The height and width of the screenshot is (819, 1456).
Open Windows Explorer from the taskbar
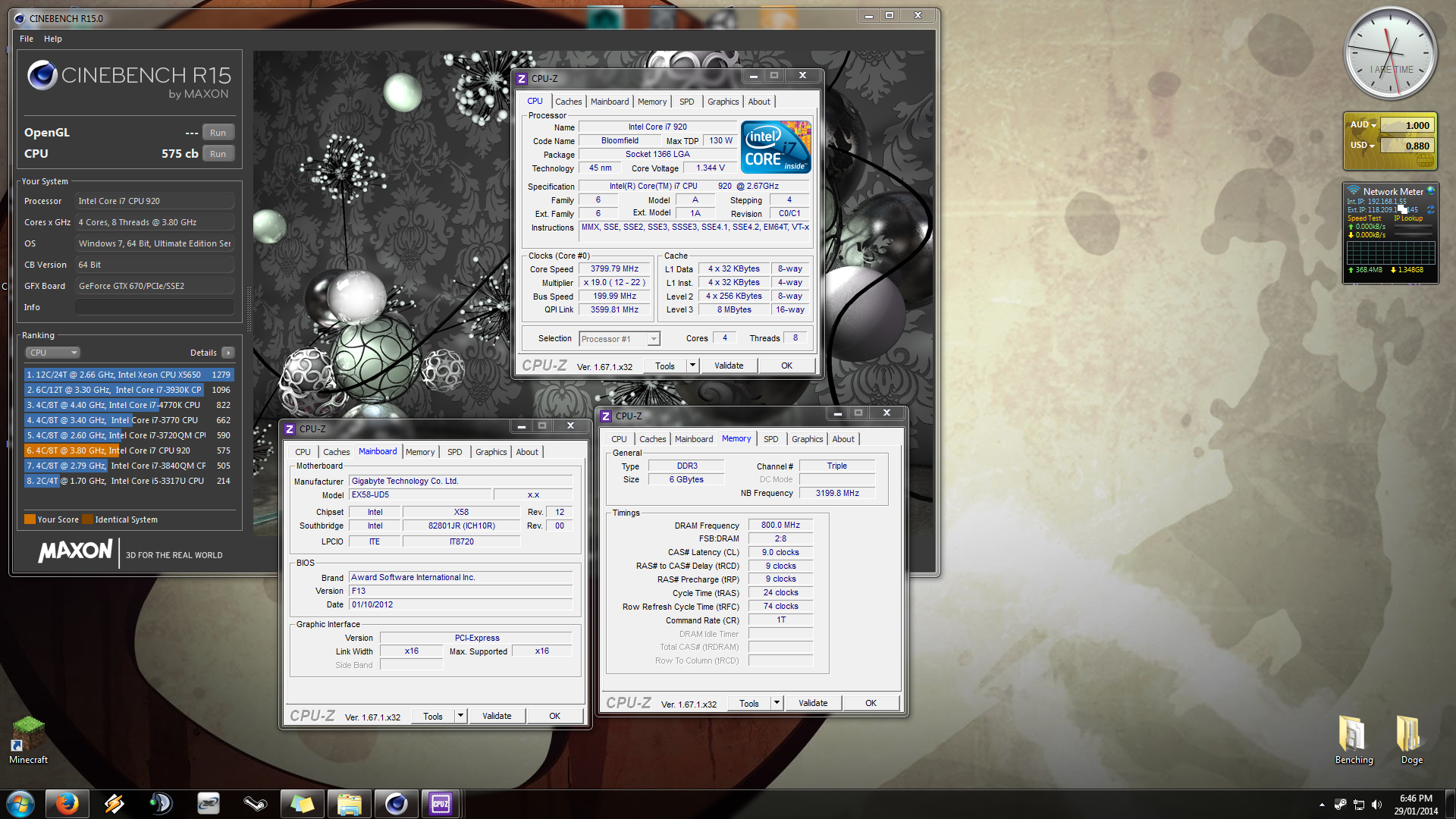(349, 804)
